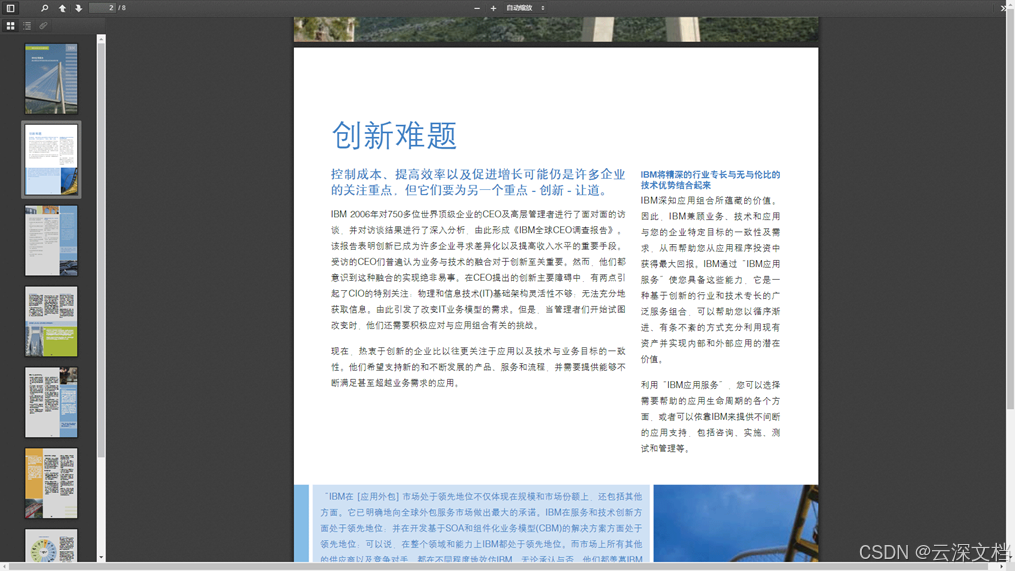The height and width of the screenshot is (571, 1015).
Task: Open page 1 thumbnail with bridge cover
Action: (x=51, y=79)
